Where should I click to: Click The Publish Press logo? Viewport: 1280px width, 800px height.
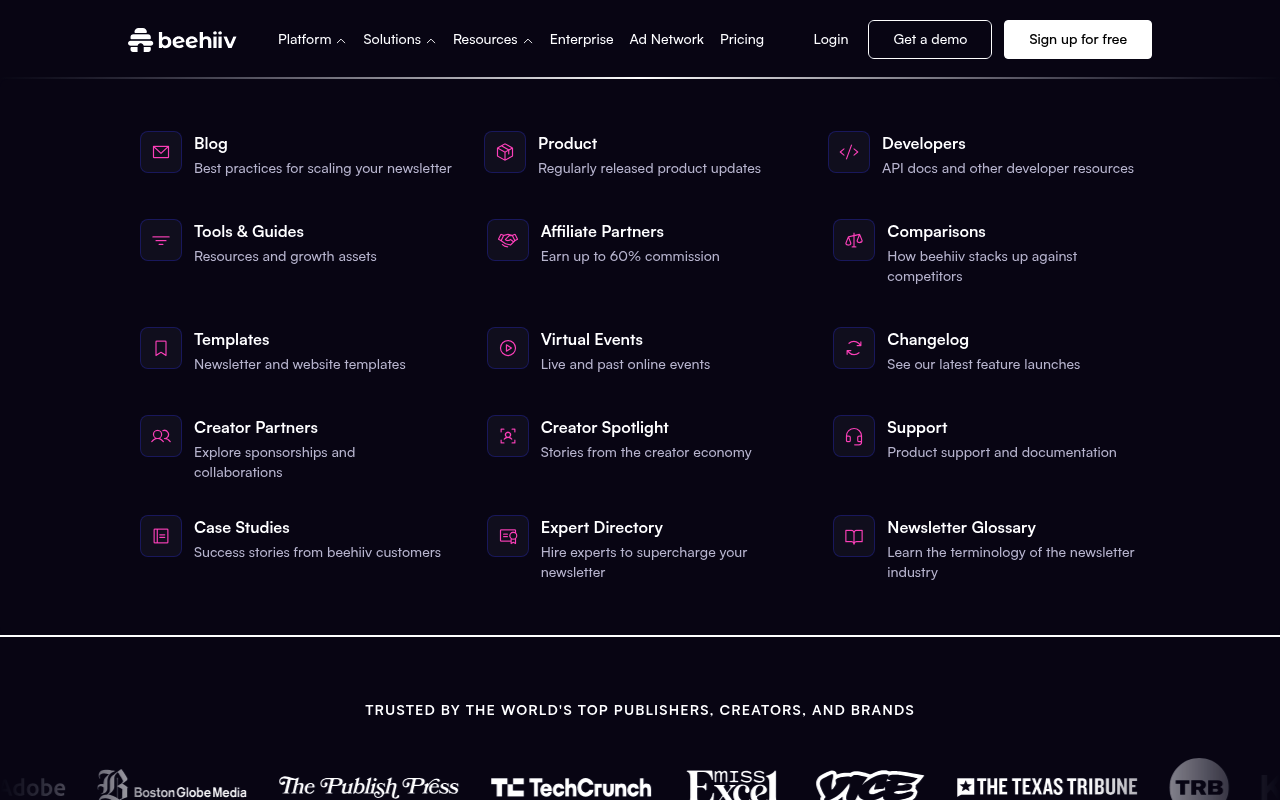click(x=369, y=787)
